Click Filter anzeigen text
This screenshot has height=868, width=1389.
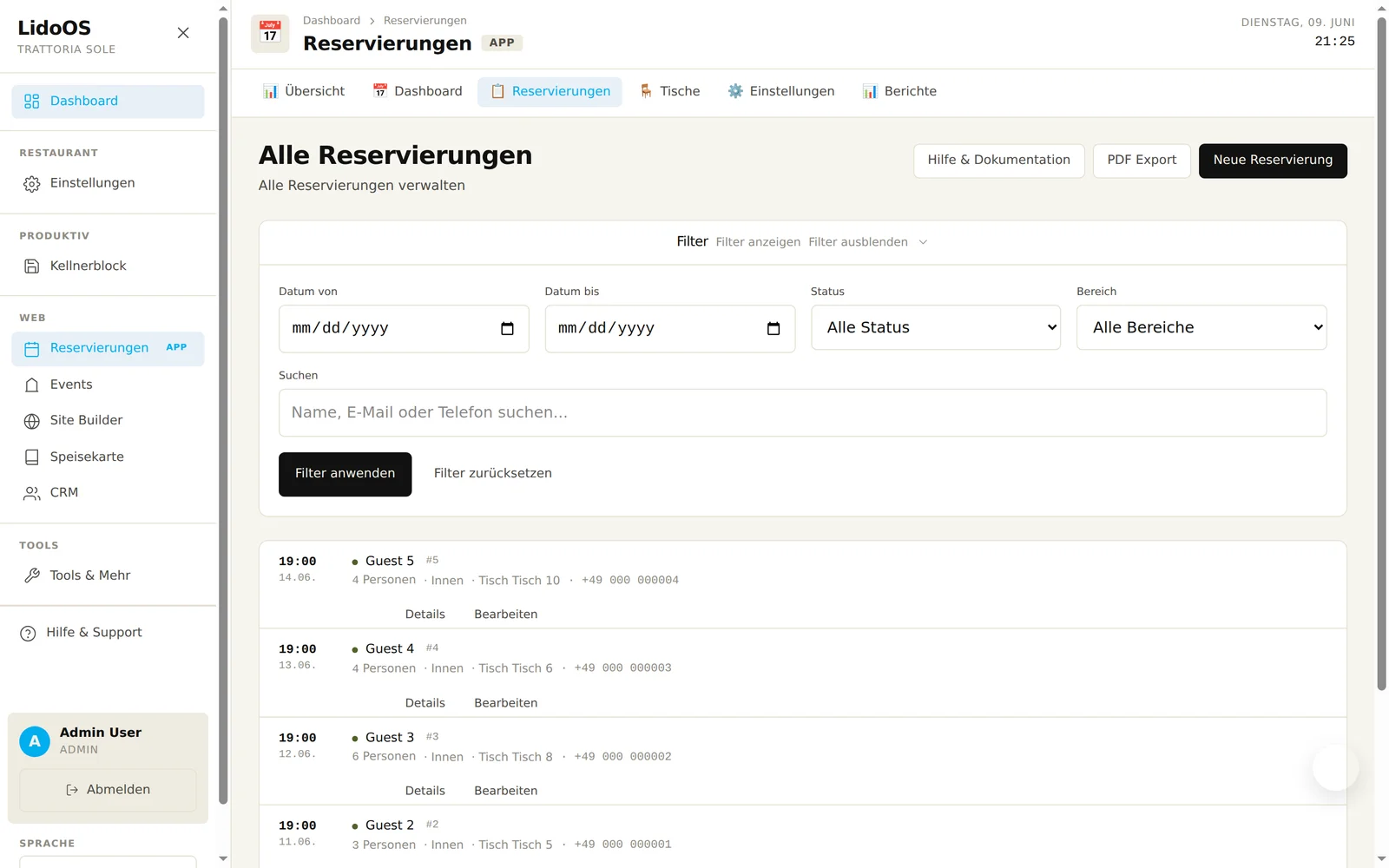758,242
